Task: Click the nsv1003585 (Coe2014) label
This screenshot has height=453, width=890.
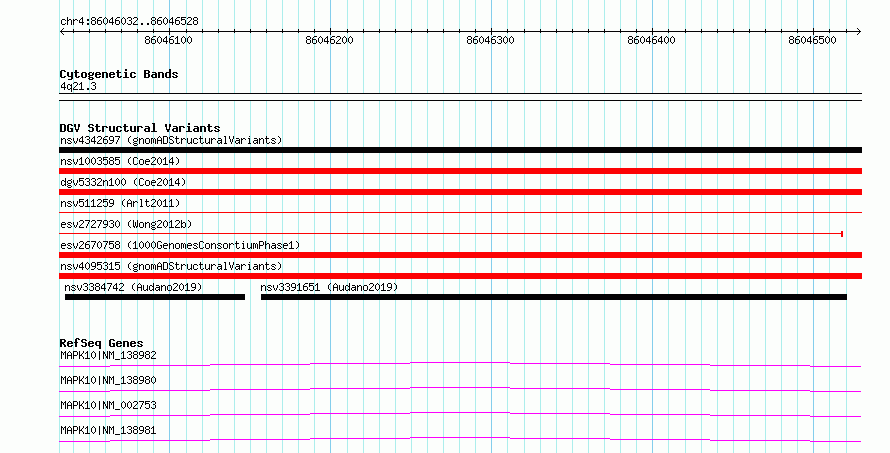Action: [x=120, y=161]
